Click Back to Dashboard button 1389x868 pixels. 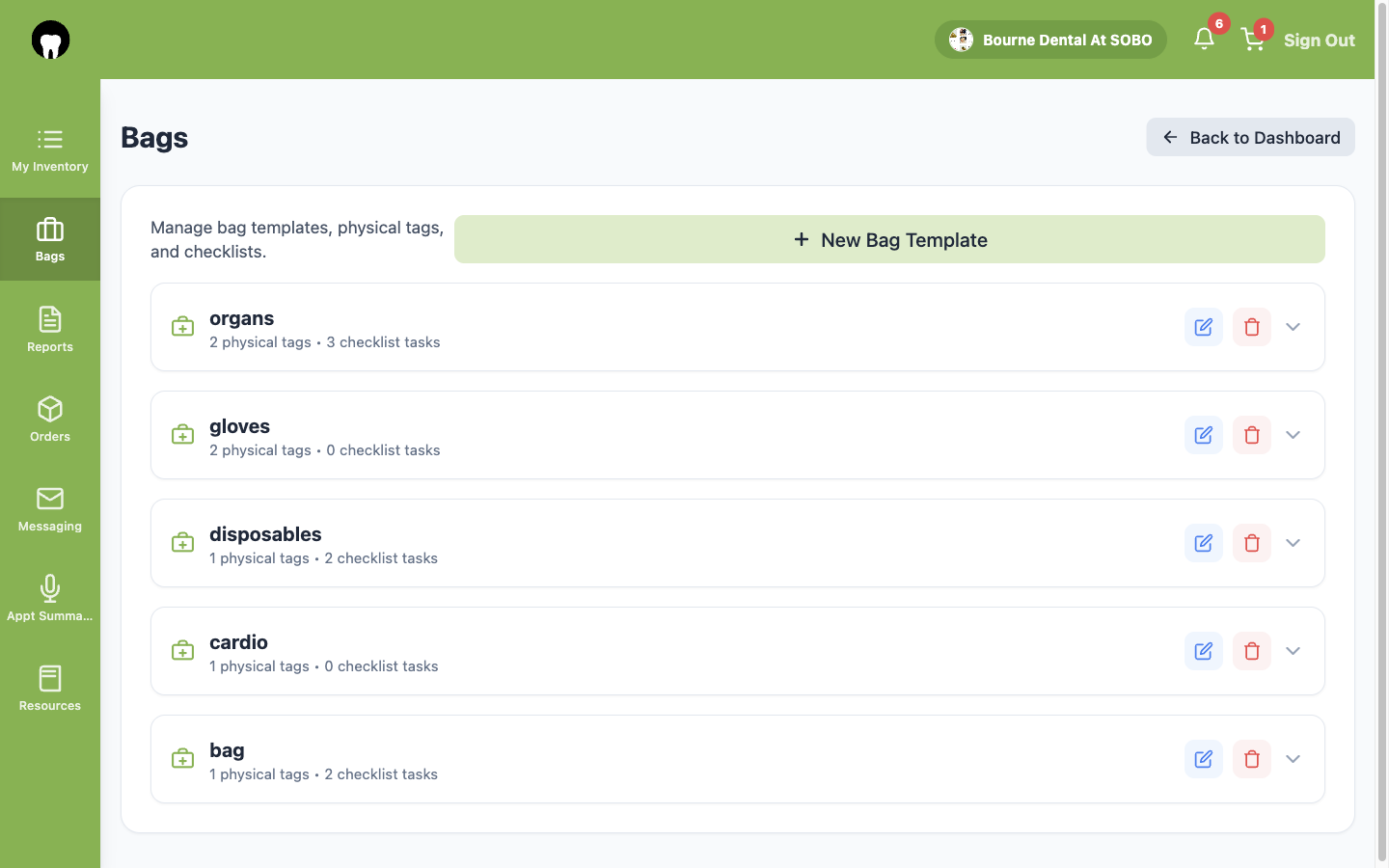coord(1250,137)
